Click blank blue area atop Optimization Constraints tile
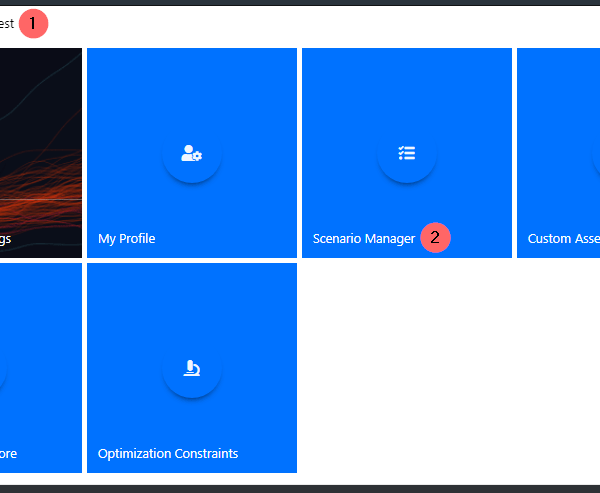The height and width of the screenshot is (493, 600). (191, 295)
